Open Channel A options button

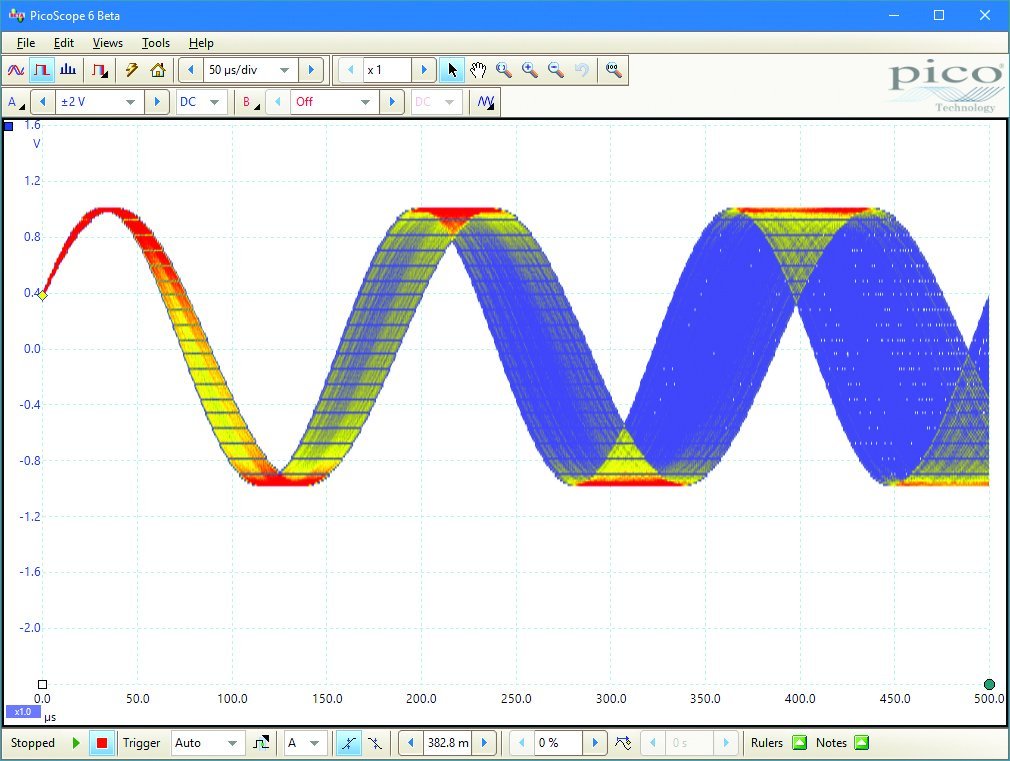[16, 102]
